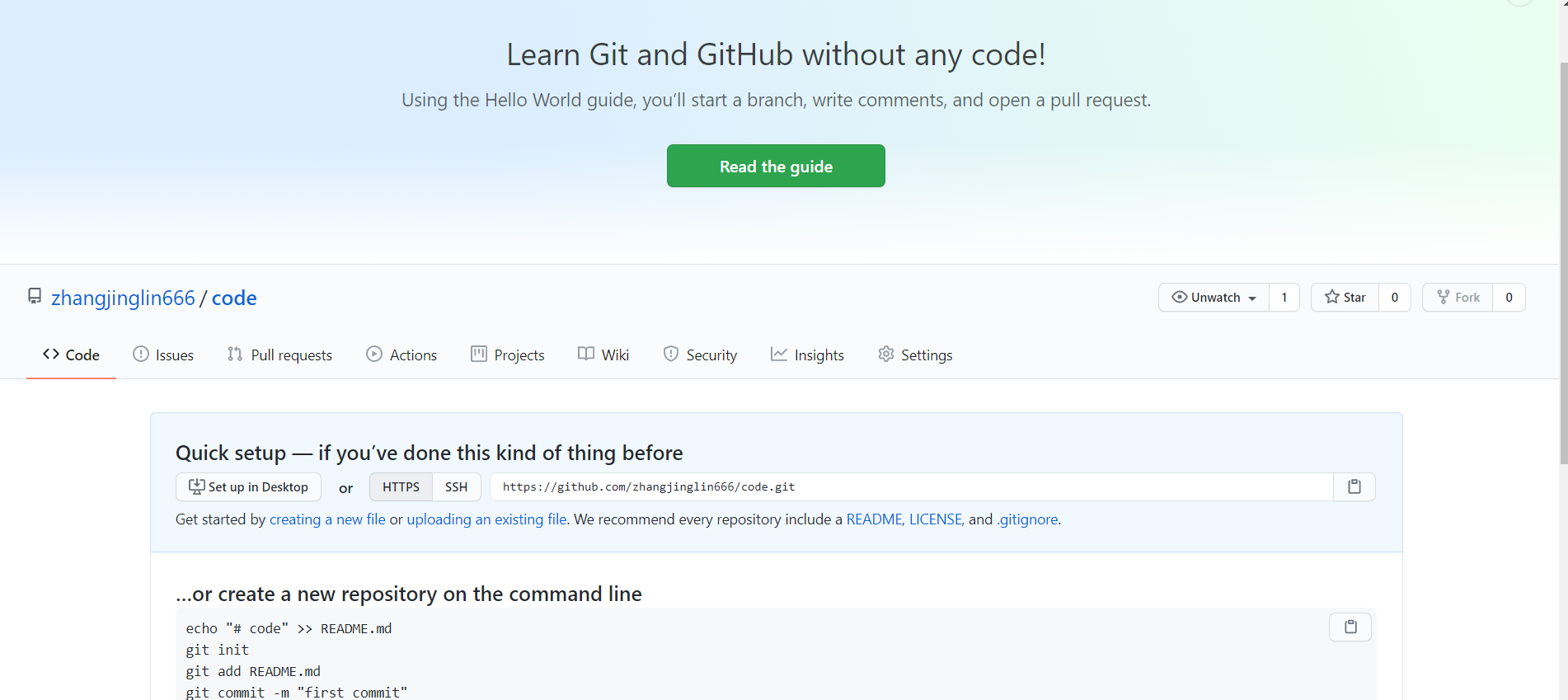
Task: Copy the command line setup commands
Action: coord(1350,627)
